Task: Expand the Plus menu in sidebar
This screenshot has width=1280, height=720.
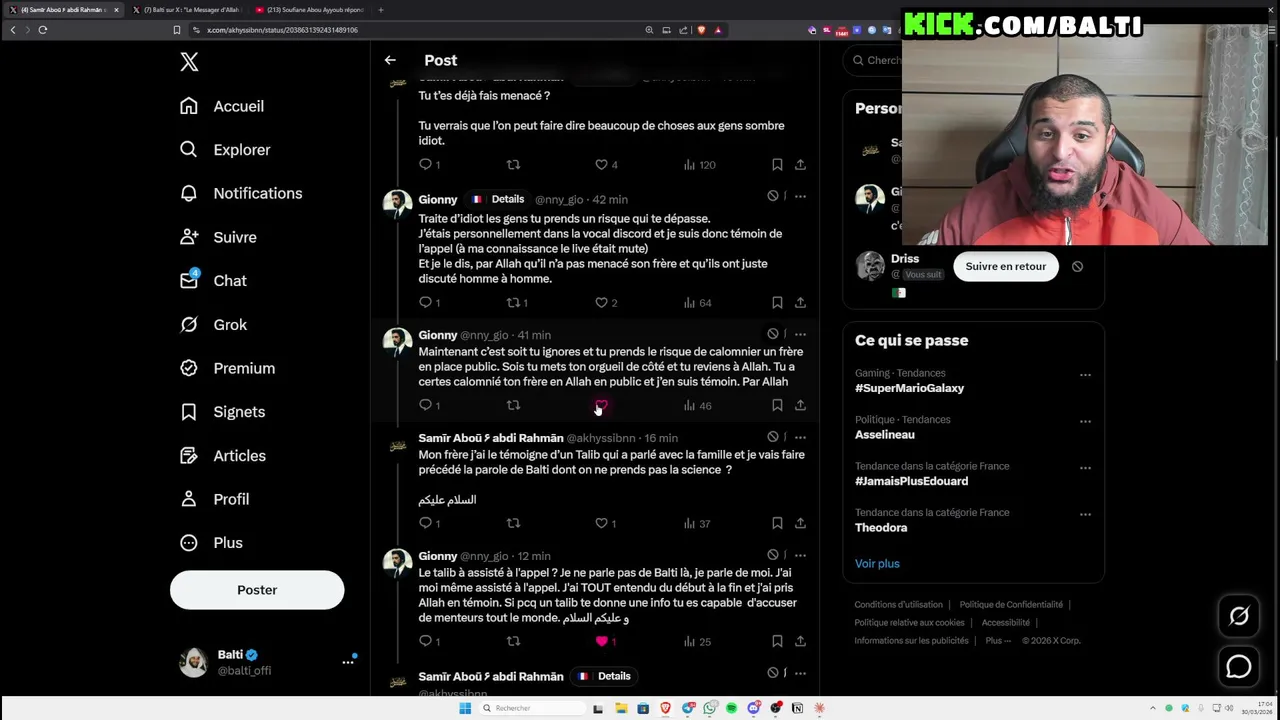Action: [x=211, y=543]
